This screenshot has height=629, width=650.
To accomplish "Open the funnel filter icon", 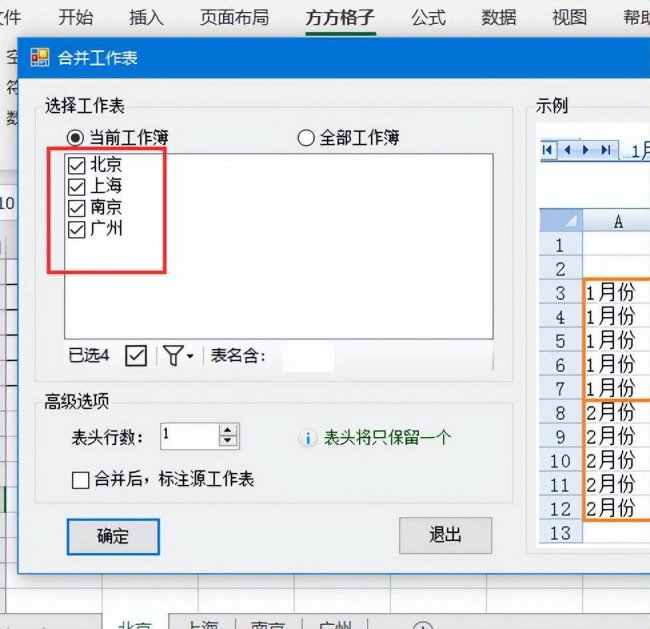I will click(173, 356).
